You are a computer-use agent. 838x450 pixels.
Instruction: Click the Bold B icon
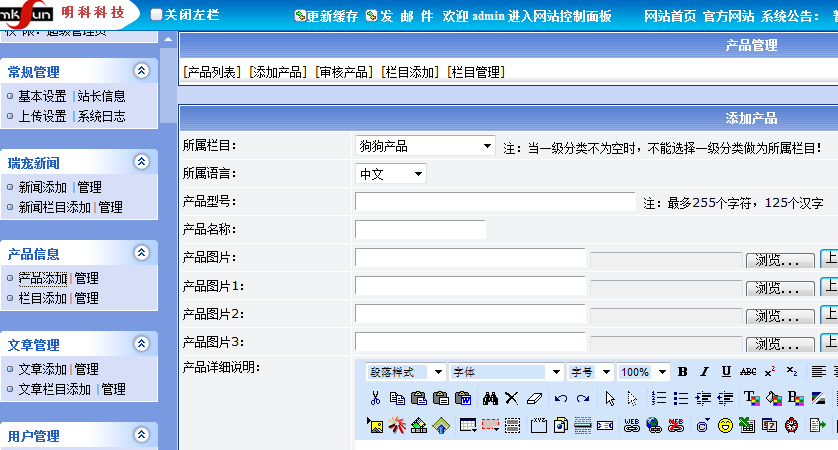tap(682, 371)
